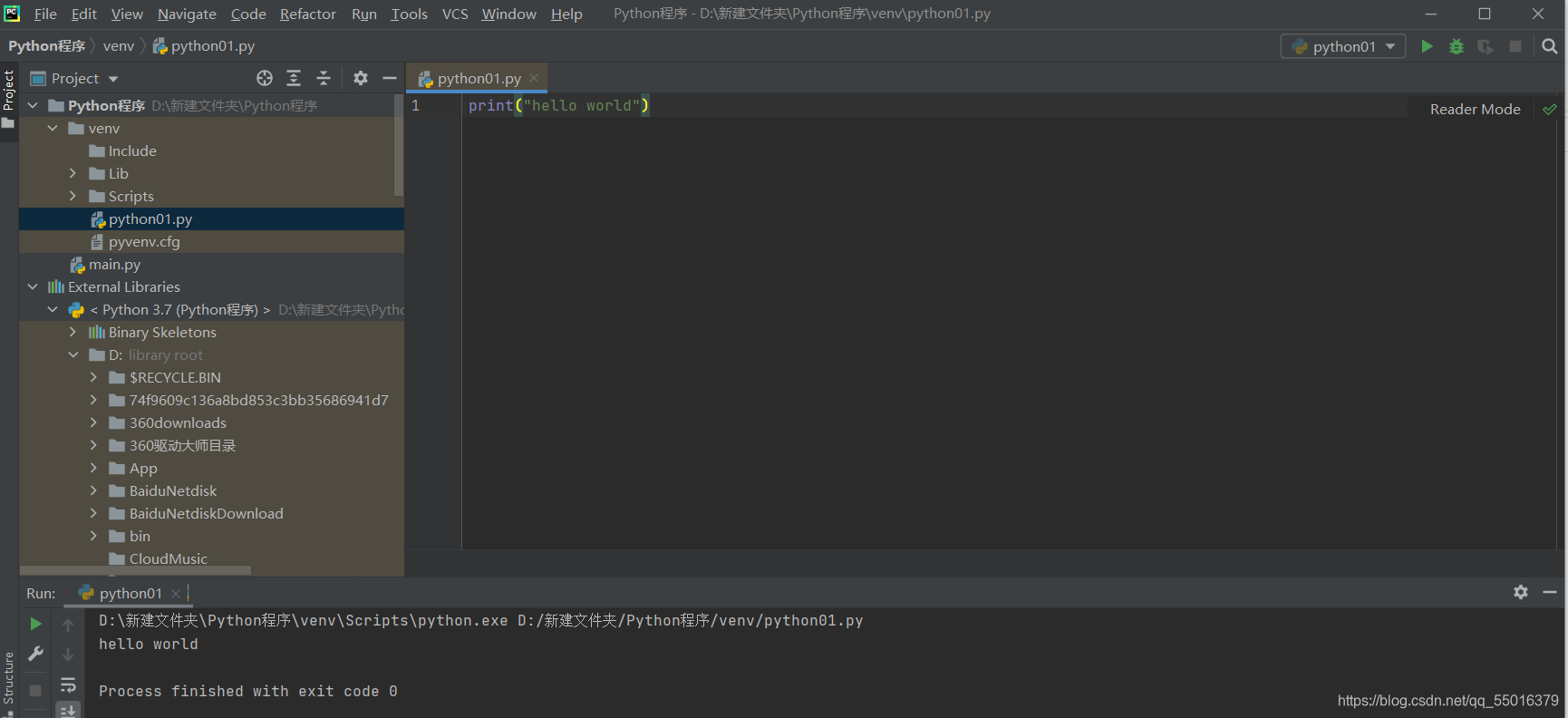Screen dimensions: 1568x718
Task: Open the Tools menu
Action: 409,14
